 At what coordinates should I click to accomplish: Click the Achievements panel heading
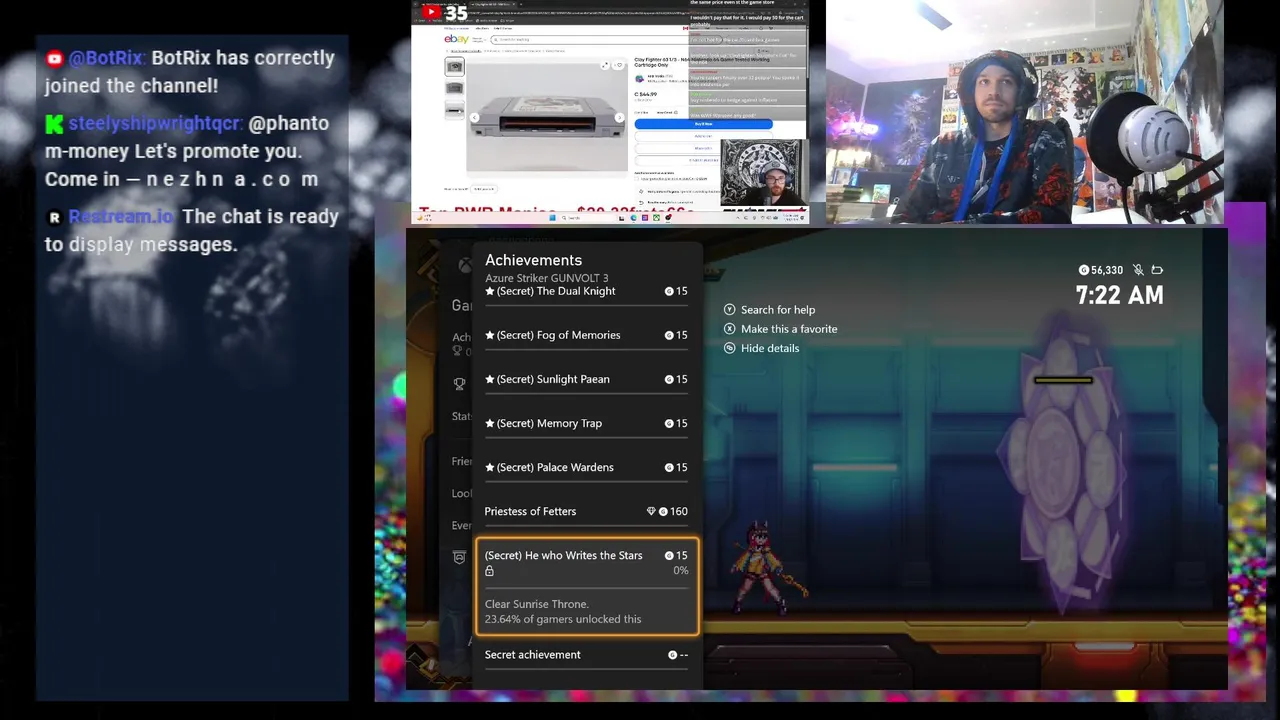[533, 260]
